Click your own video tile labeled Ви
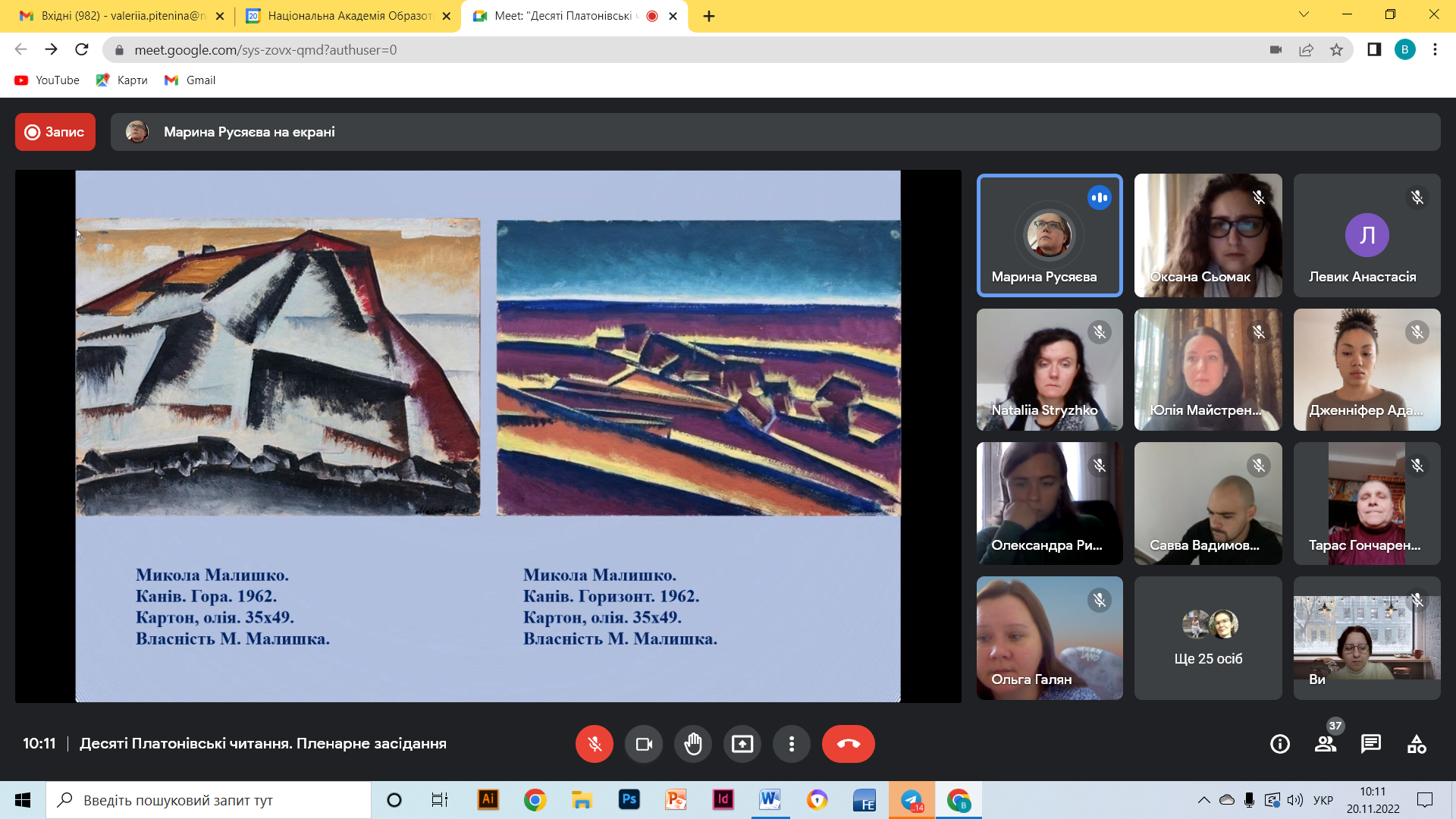Screen dimensions: 1456x819 point(1367,638)
